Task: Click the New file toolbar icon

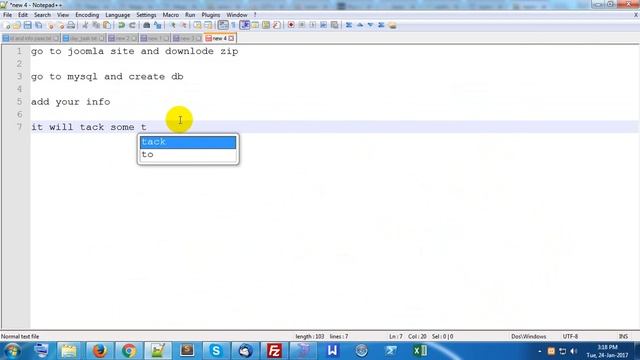Action: (x=7, y=25)
